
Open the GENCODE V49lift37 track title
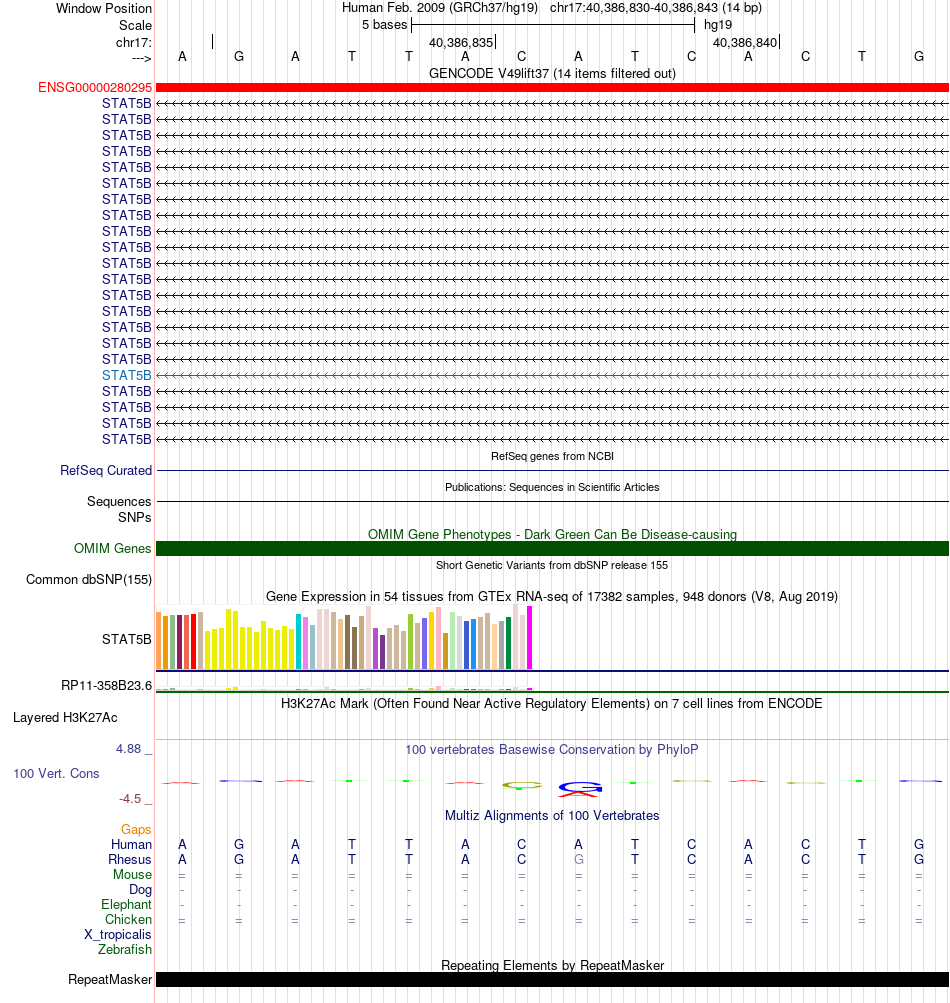(x=552, y=74)
